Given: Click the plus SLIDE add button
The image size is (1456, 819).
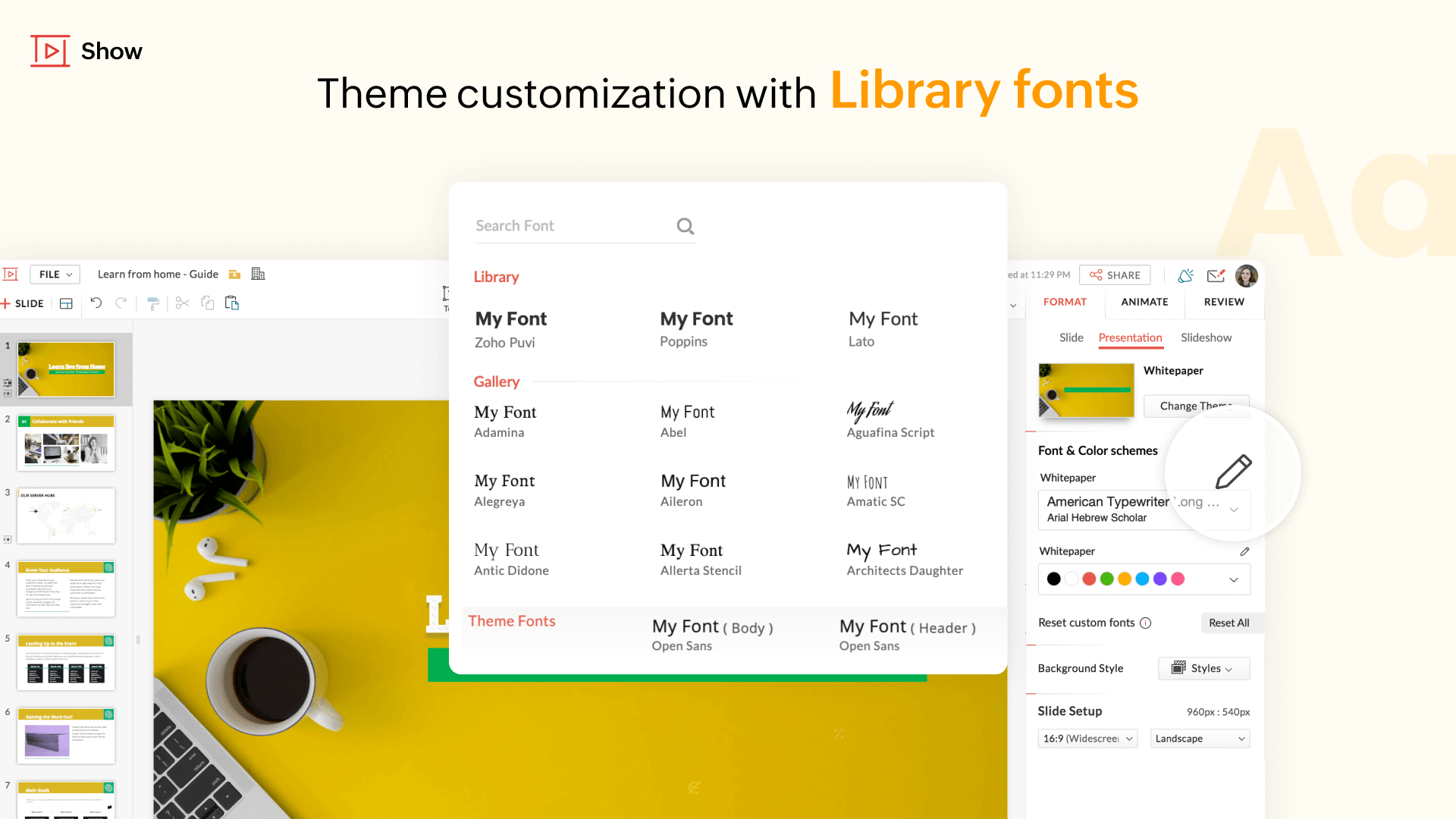Looking at the screenshot, I should pyautogui.click(x=23, y=303).
